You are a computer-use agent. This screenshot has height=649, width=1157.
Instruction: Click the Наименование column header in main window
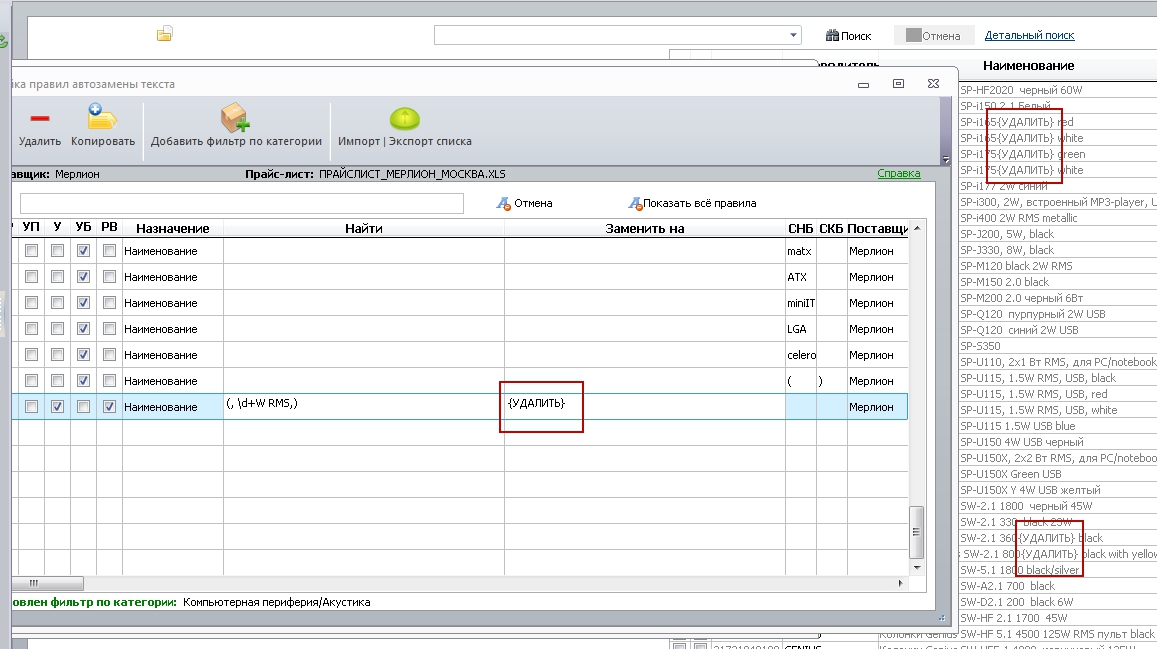1029,66
